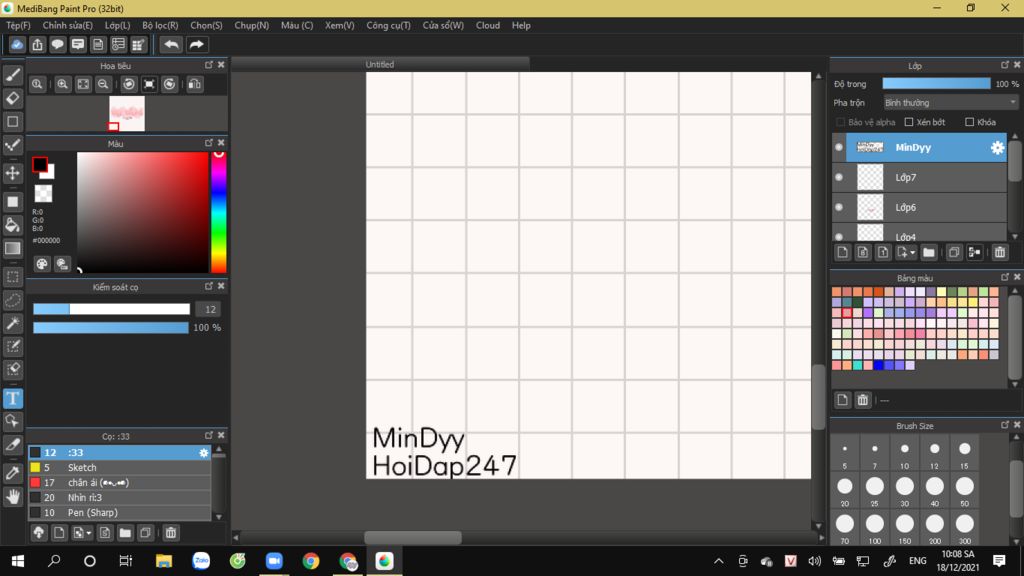The height and width of the screenshot is (576, 1024).
Task: Click the navigator canvas thumbnail
Action: point(127,114)
